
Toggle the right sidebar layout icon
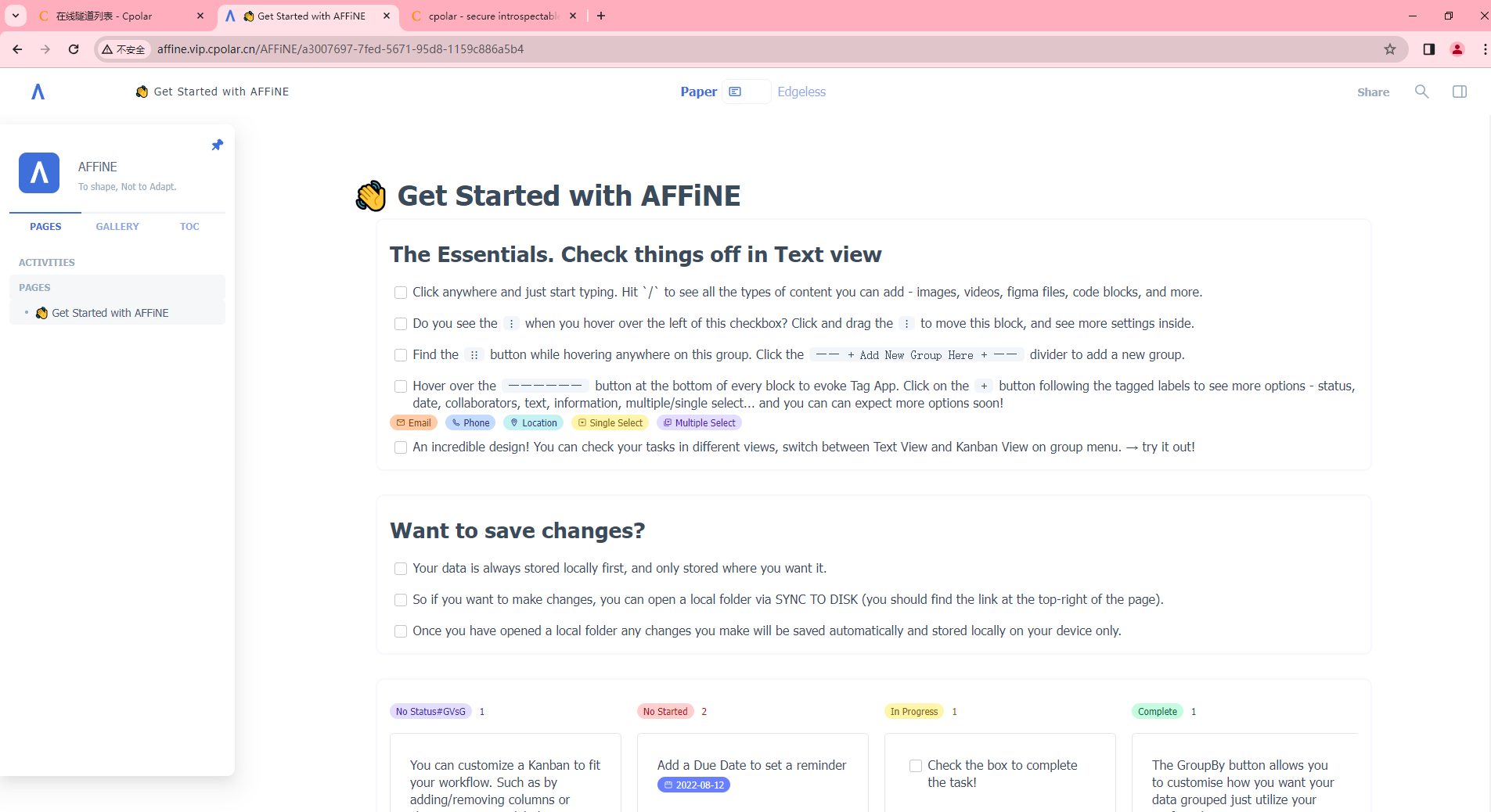coord(1460,92)
